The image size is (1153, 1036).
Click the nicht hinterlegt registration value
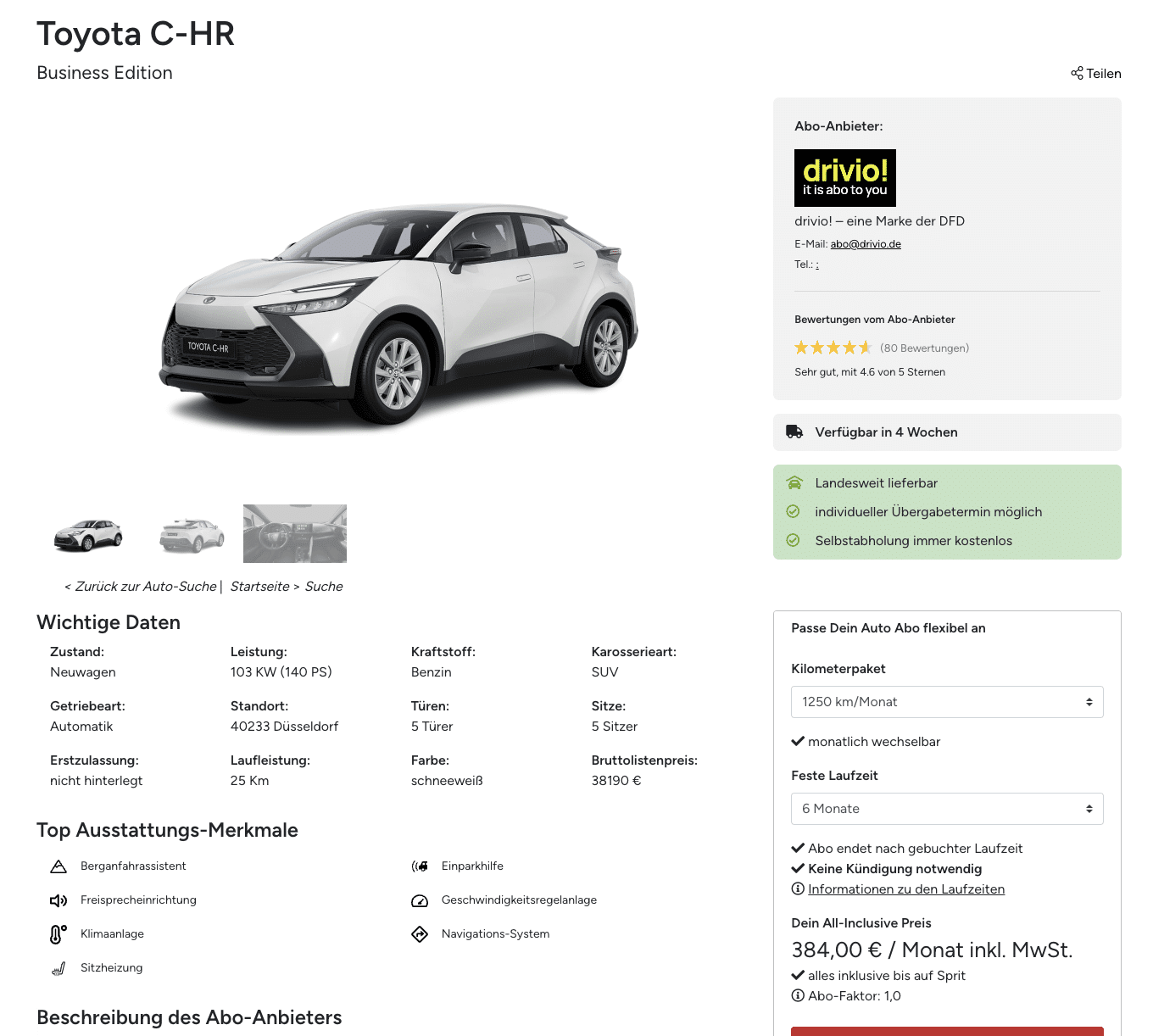[96, 781]
